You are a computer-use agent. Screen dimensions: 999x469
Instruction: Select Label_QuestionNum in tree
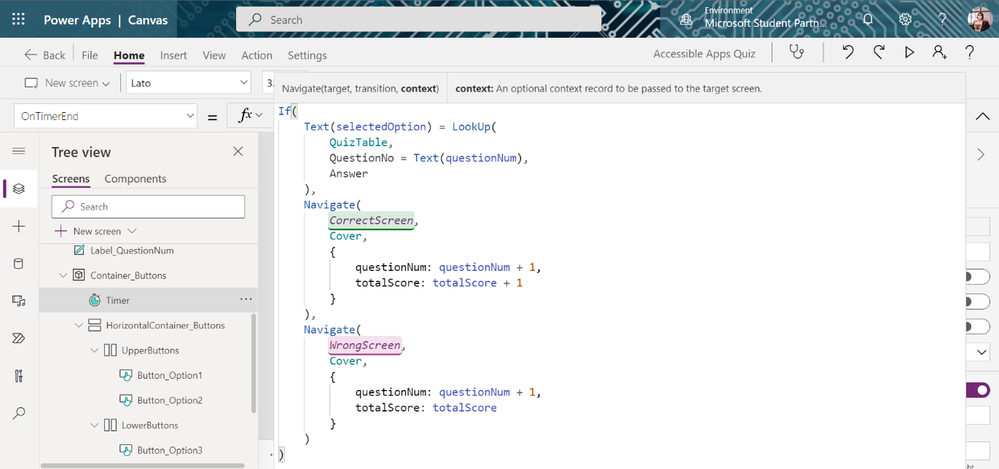(131, 250)
